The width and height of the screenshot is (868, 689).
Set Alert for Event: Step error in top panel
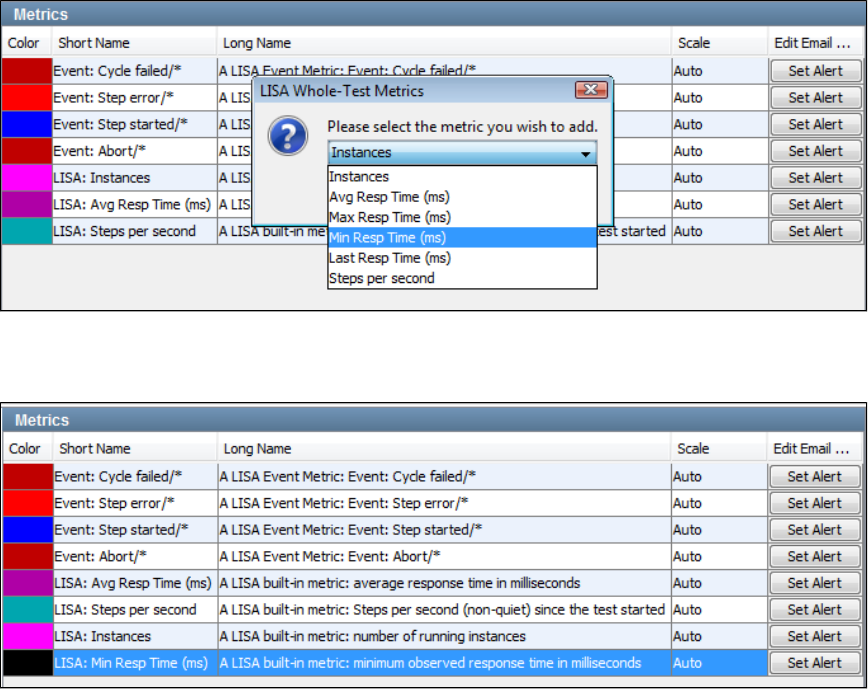[815, 98]
